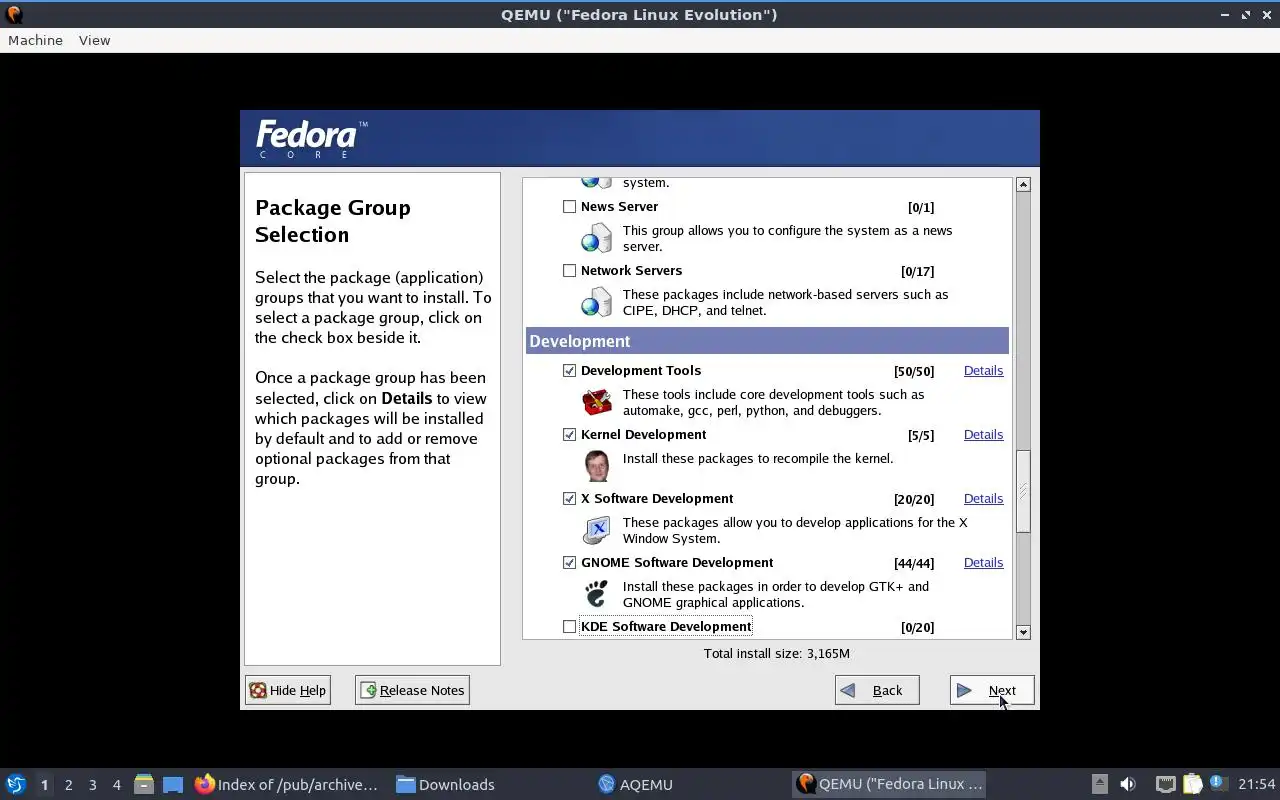Screen dimensions: 1280x800
Task: Click the Kernel Development portrait icon
Action: [x=597, y=466]
